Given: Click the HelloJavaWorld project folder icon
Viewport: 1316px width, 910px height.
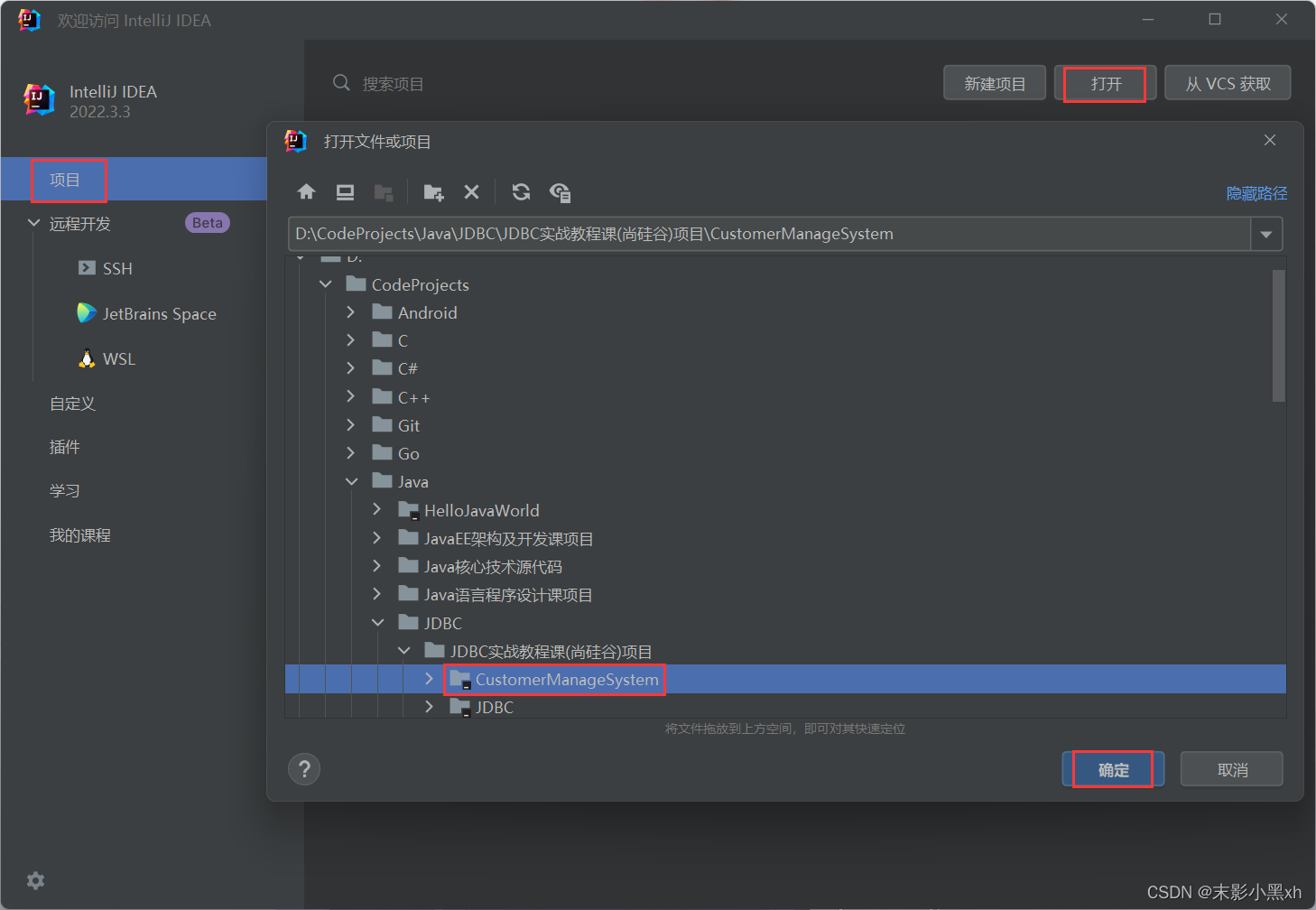Looking at the screenshot, I should (x=409, y=510).
